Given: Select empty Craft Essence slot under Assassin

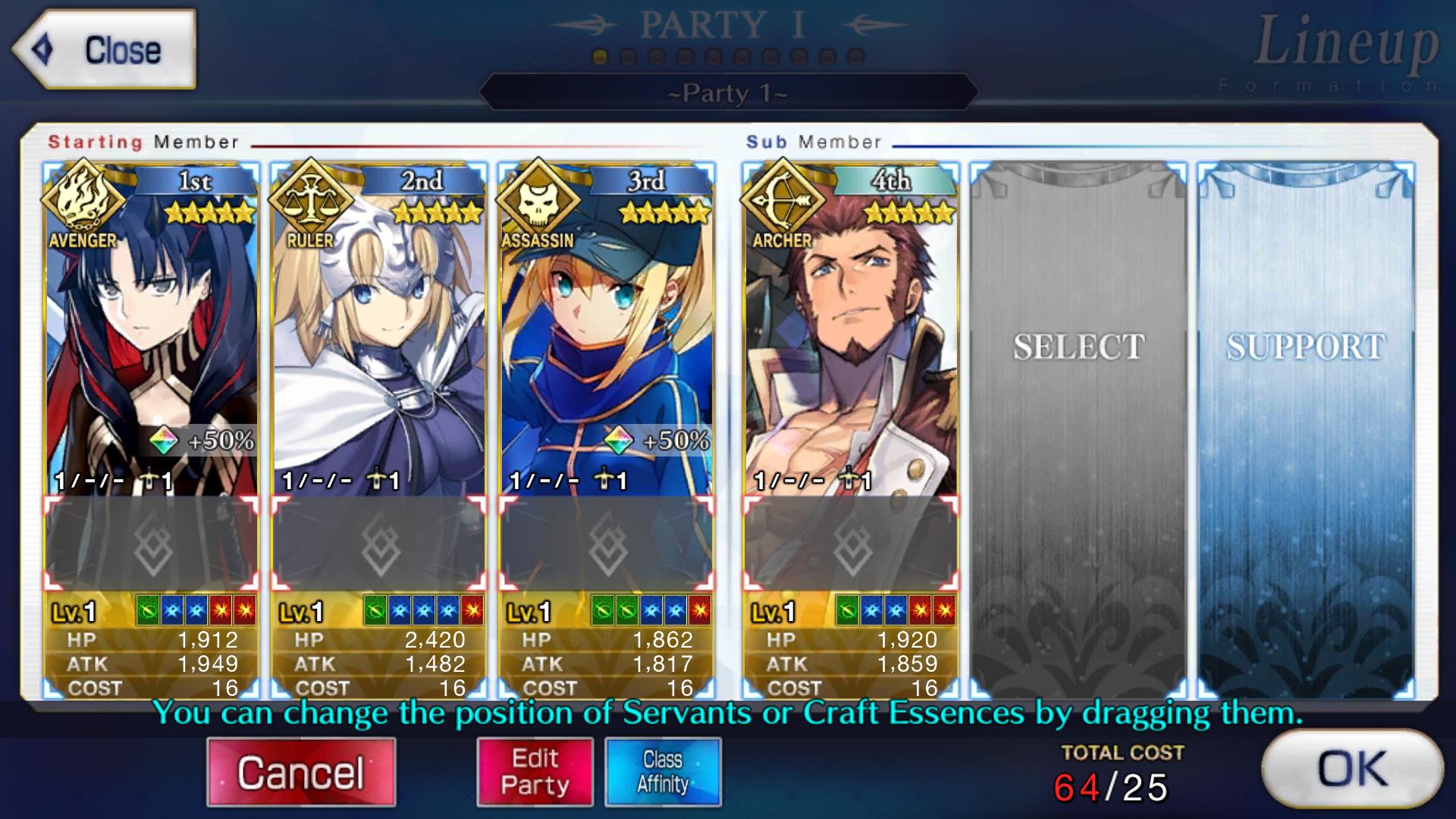Looking at the screenshot, I should pyautogui.click(x=607, y=544).
